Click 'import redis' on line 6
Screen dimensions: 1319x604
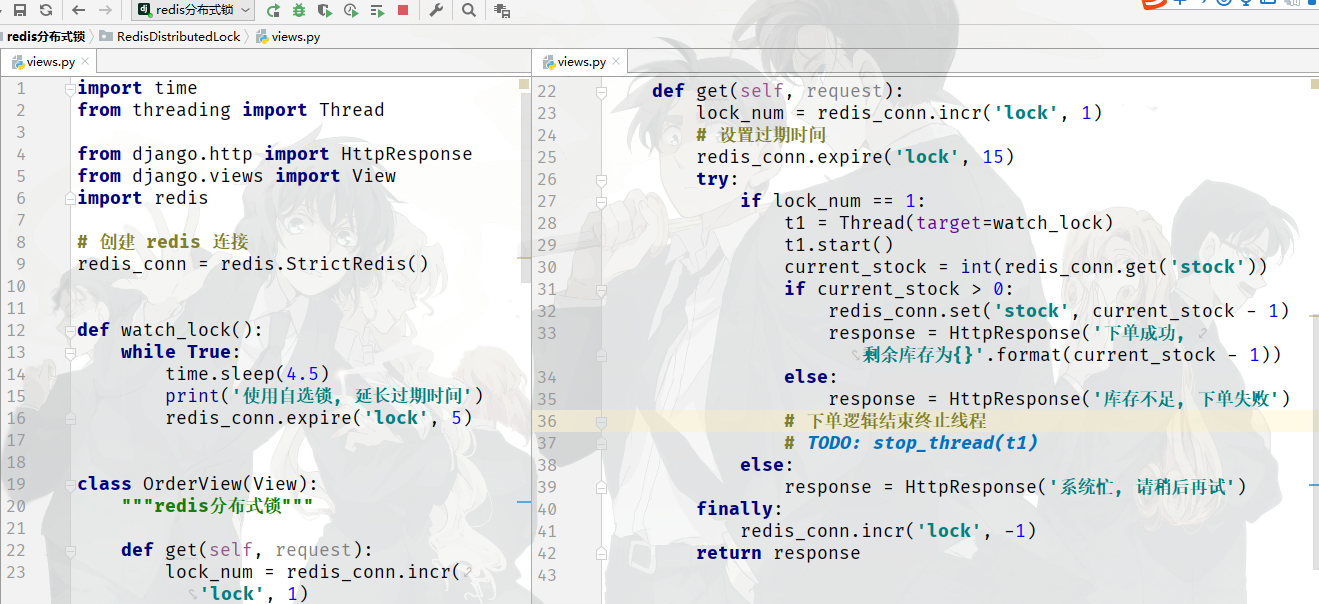[x=143, y=198]
